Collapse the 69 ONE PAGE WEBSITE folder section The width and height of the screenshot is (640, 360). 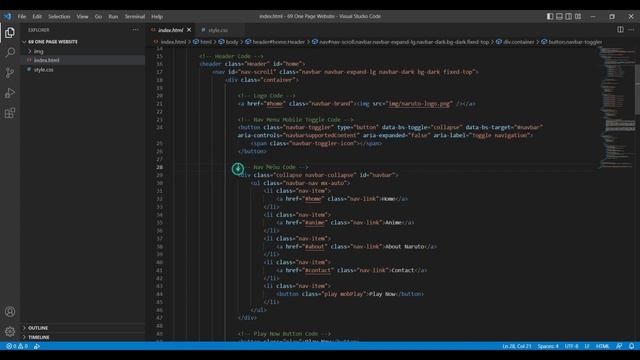52,42
